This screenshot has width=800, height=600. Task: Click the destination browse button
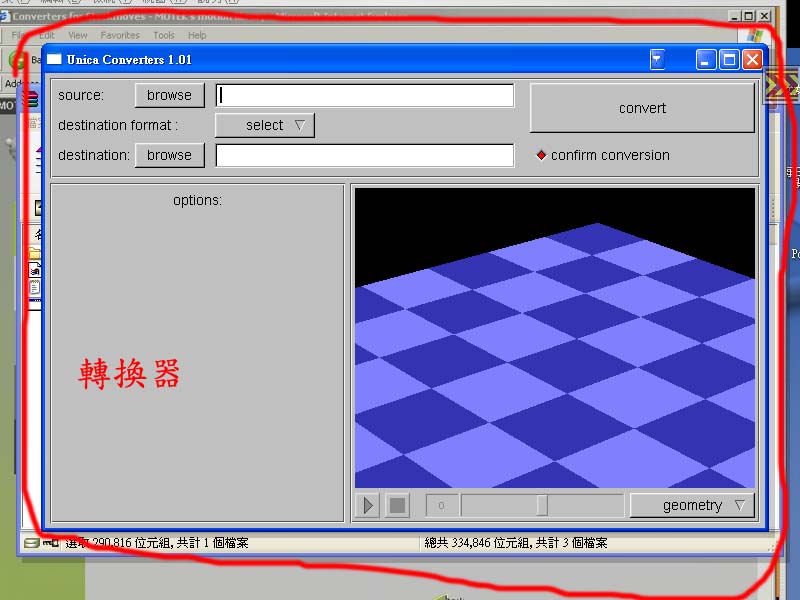169,155
